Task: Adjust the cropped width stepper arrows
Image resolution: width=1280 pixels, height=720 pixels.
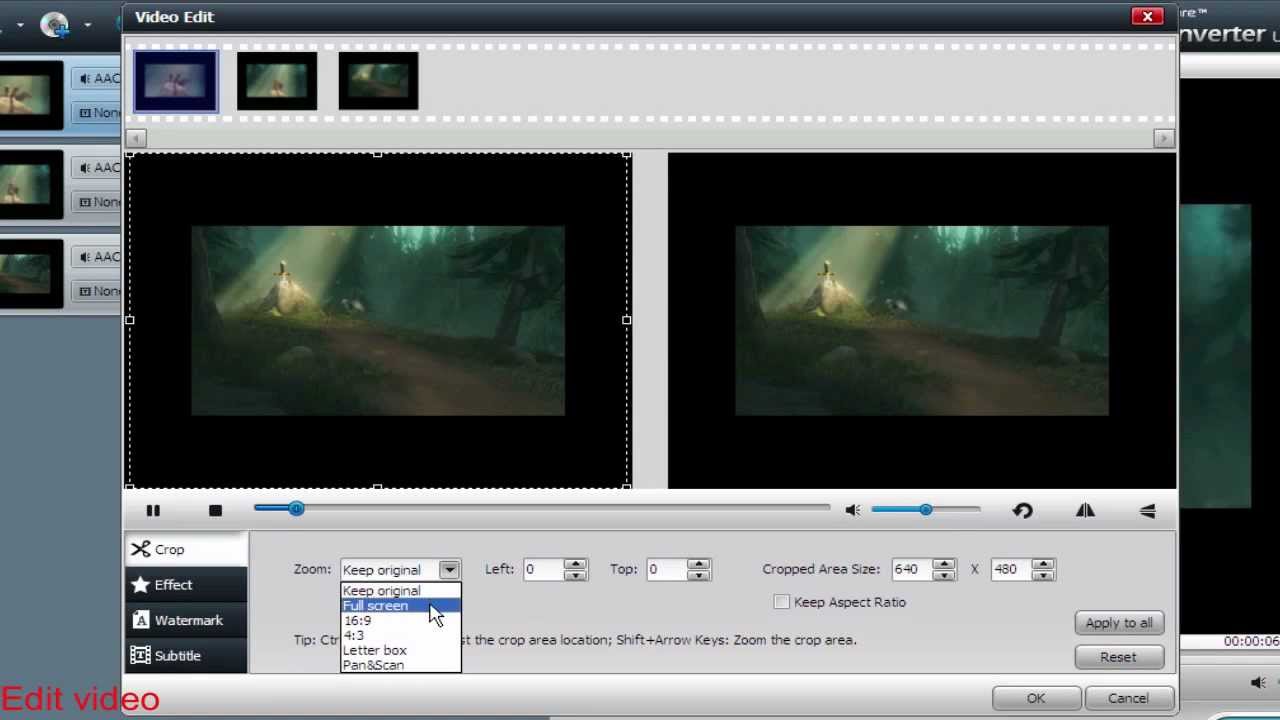Action: [x=944, y=569]
